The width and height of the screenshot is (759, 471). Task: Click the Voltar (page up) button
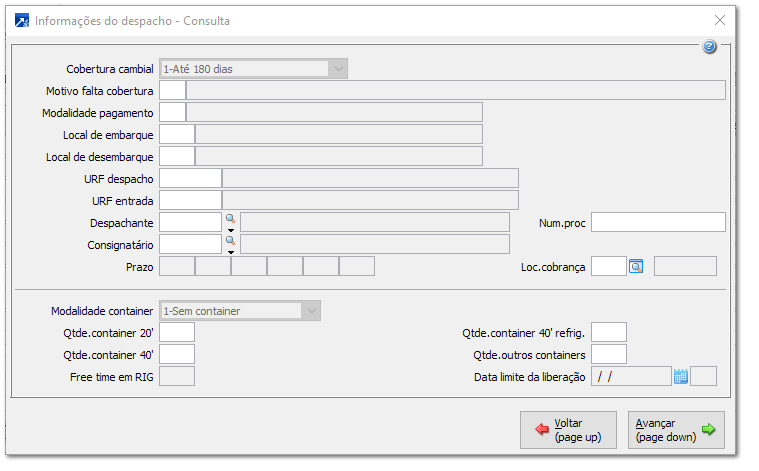click(x=568, y=430)
